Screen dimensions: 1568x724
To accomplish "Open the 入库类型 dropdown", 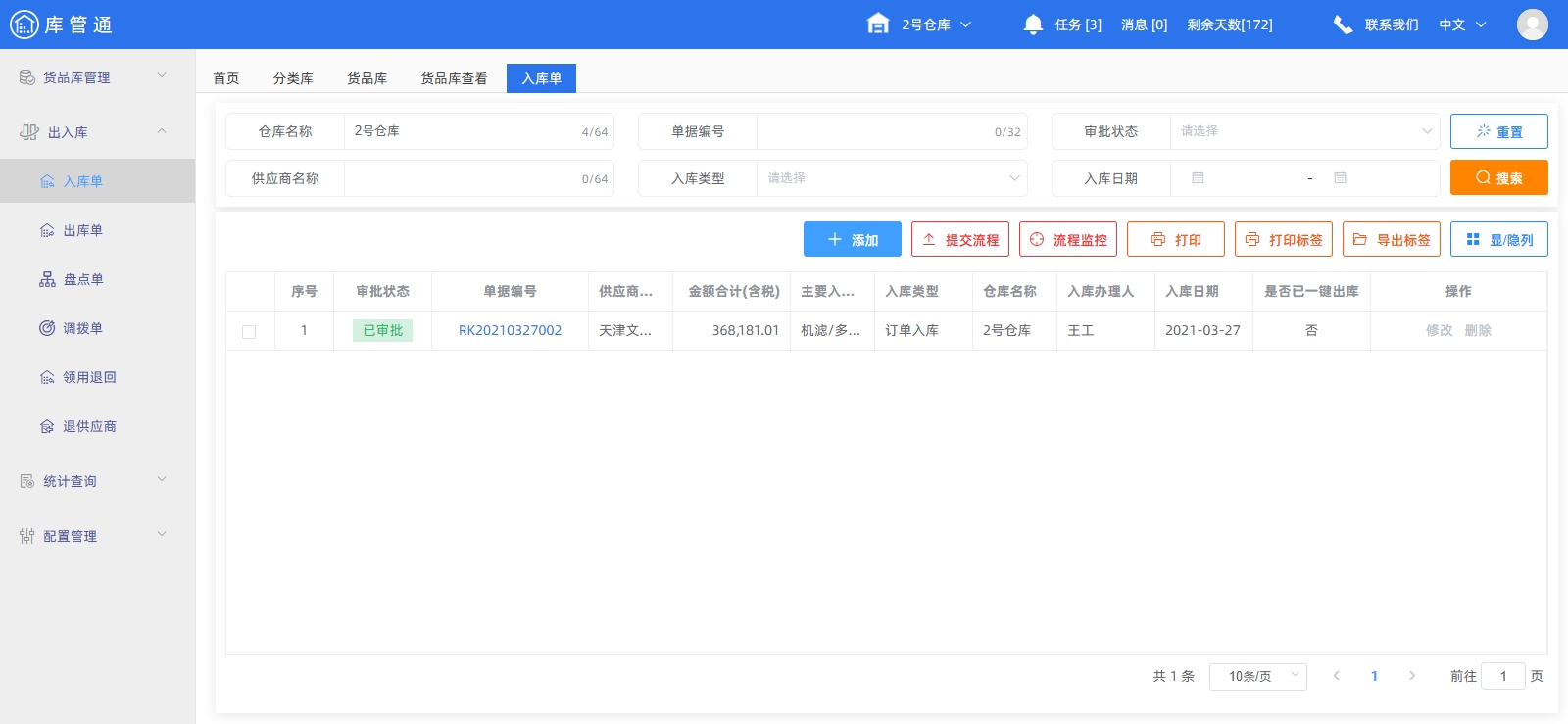I will pos(892,178).
